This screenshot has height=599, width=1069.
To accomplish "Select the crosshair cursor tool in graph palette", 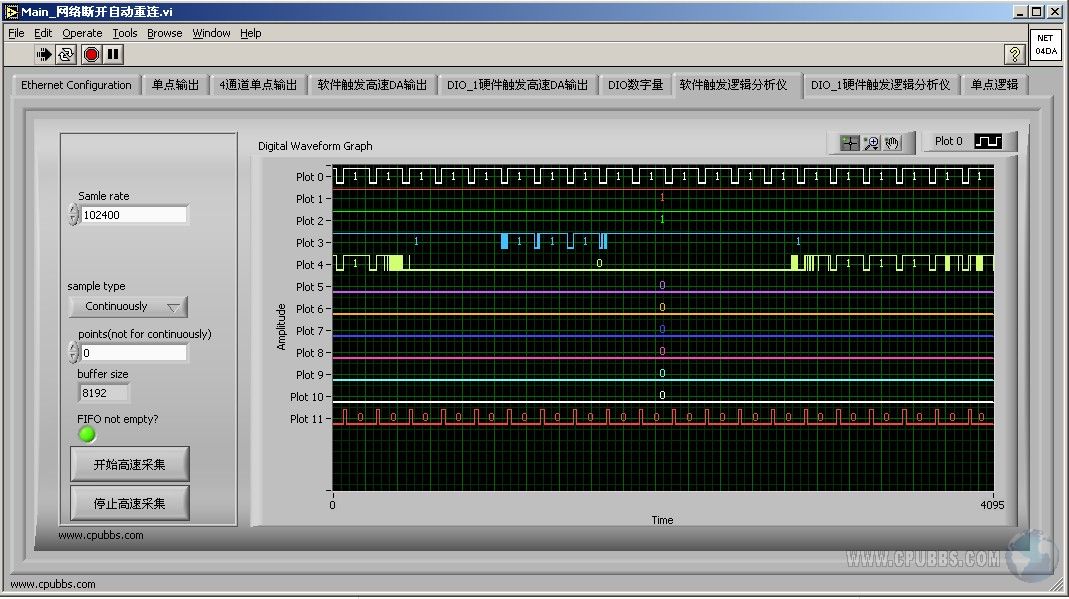I will point(850,143).
